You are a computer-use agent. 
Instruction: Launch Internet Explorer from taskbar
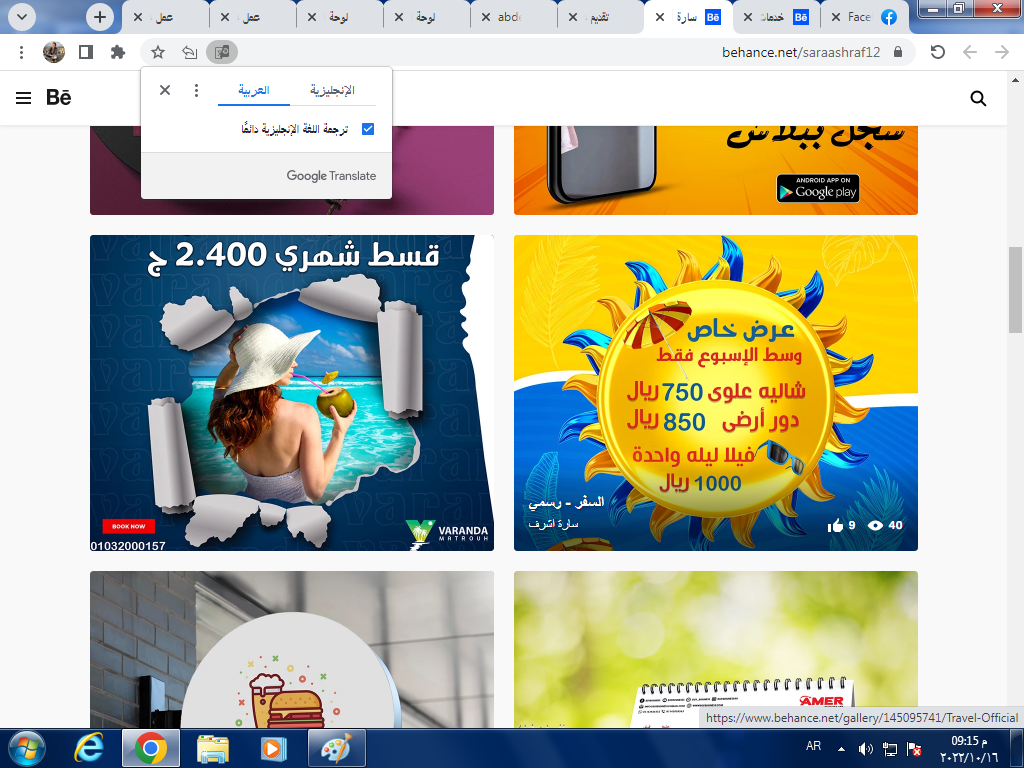pyautogui.click(x=89, y=748)
